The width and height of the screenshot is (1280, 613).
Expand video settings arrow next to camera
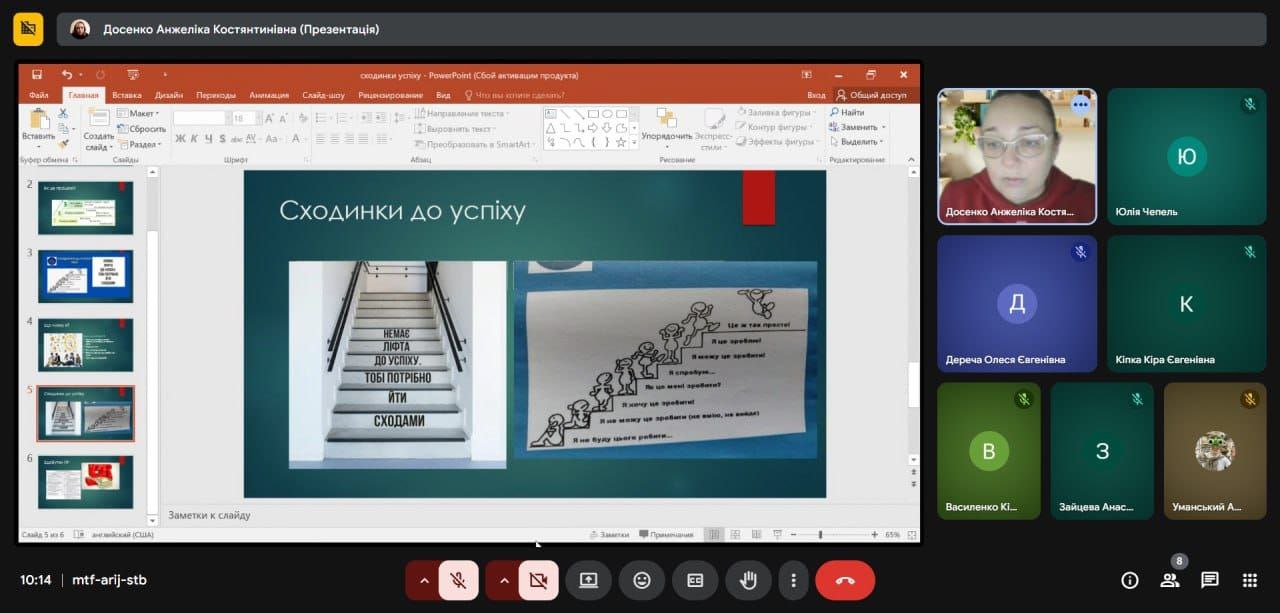coord(503,580)
